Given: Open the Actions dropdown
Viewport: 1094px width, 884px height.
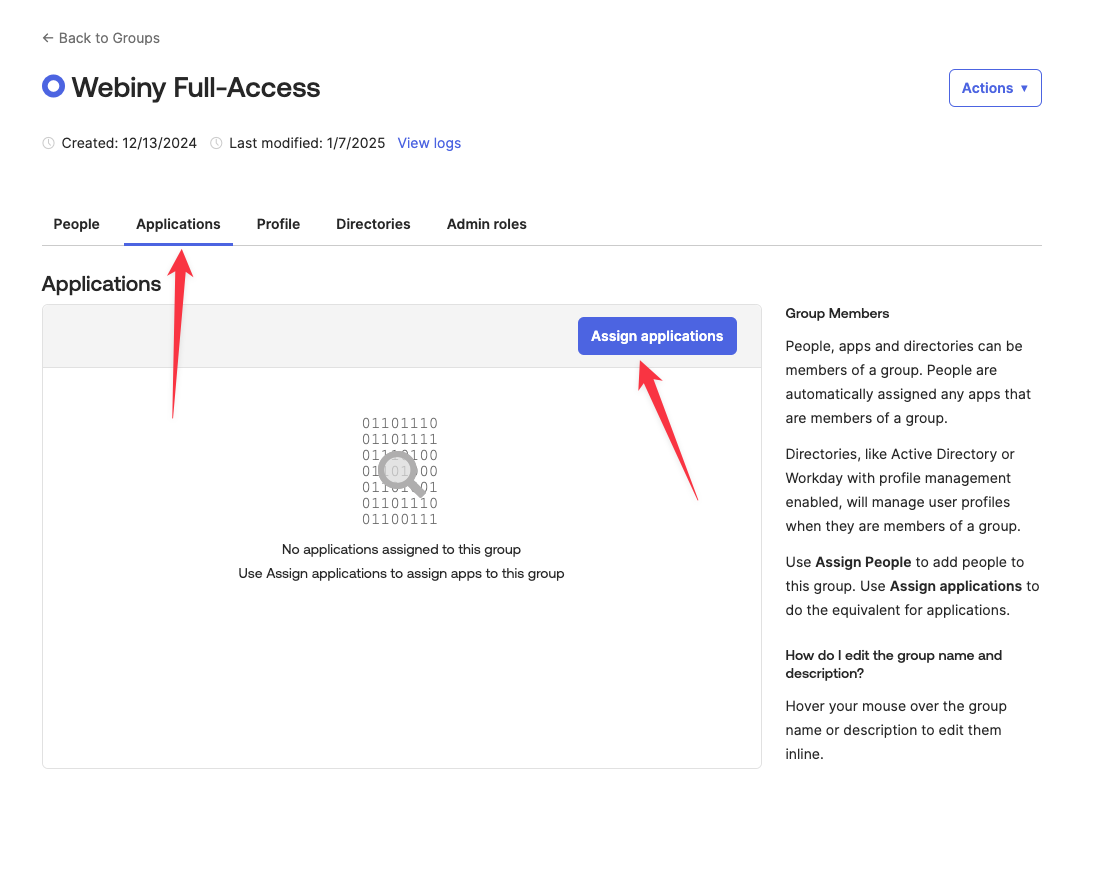Looking at the screenshot, I should pyautogui.click(x=994, y=88).
